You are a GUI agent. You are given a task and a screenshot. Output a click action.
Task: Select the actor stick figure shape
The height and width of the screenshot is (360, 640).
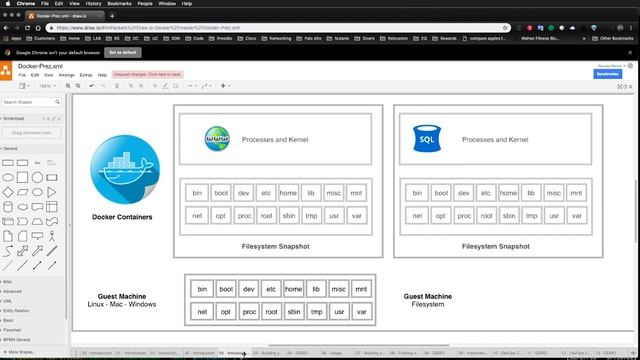coord(52,236)
